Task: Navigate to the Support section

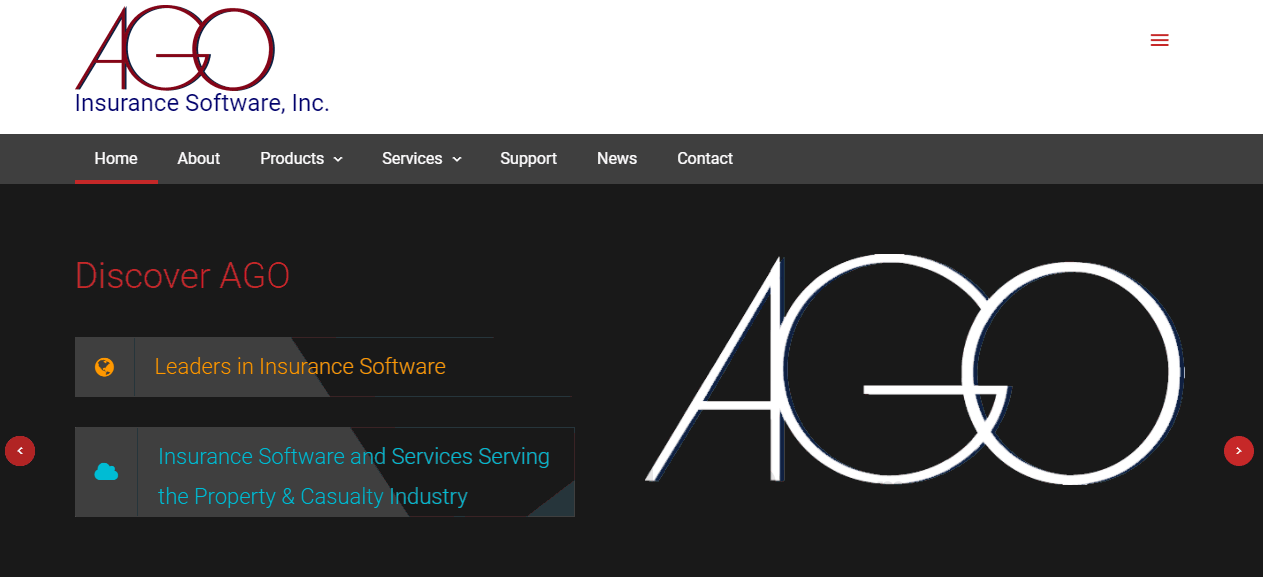Action: coord(528,158)
